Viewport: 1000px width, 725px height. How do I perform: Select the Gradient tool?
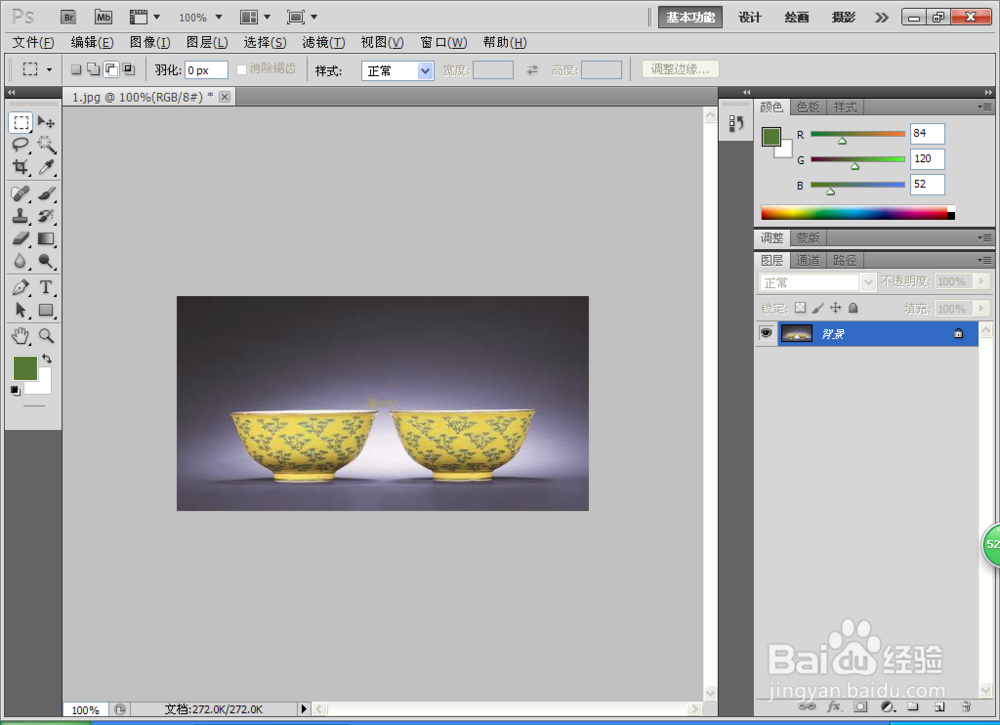pyautogui.click(x=46, y=238)
